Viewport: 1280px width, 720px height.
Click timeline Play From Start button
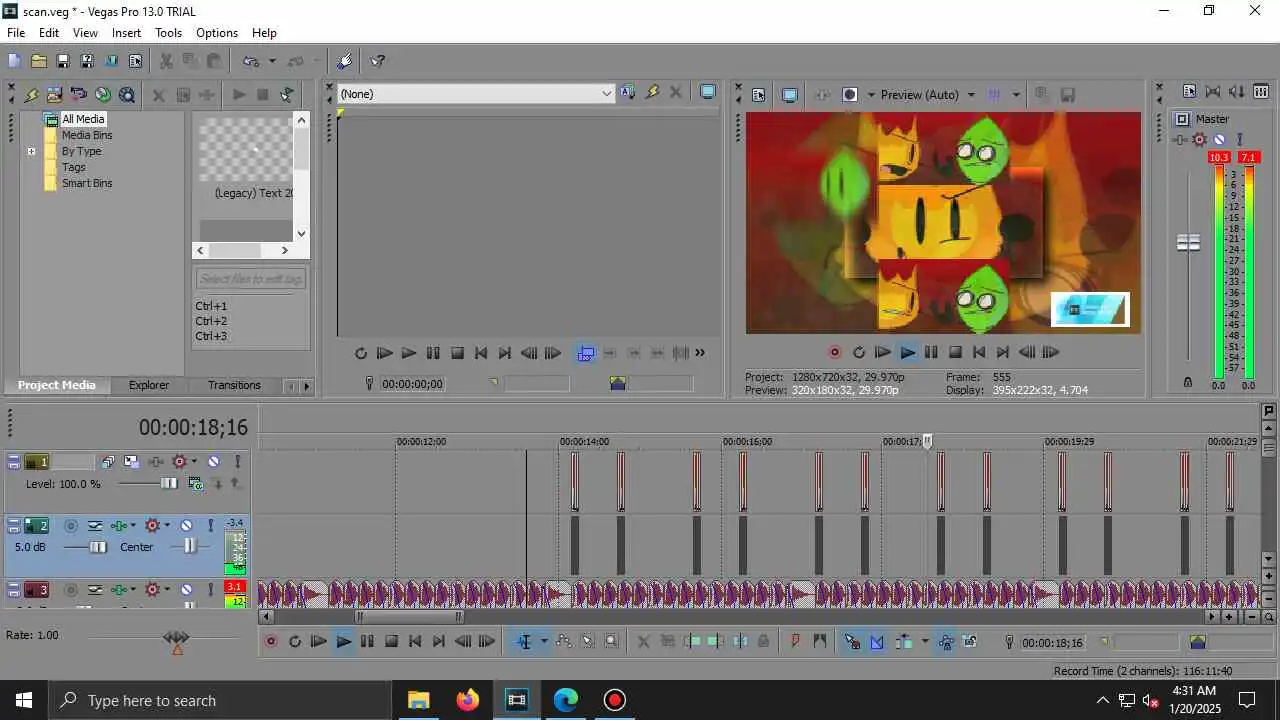click(x=319, y=641)
